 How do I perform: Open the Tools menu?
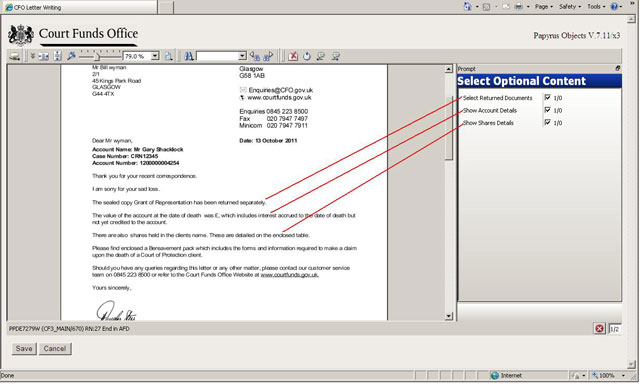pyautogui.click(x=596, y=7)
